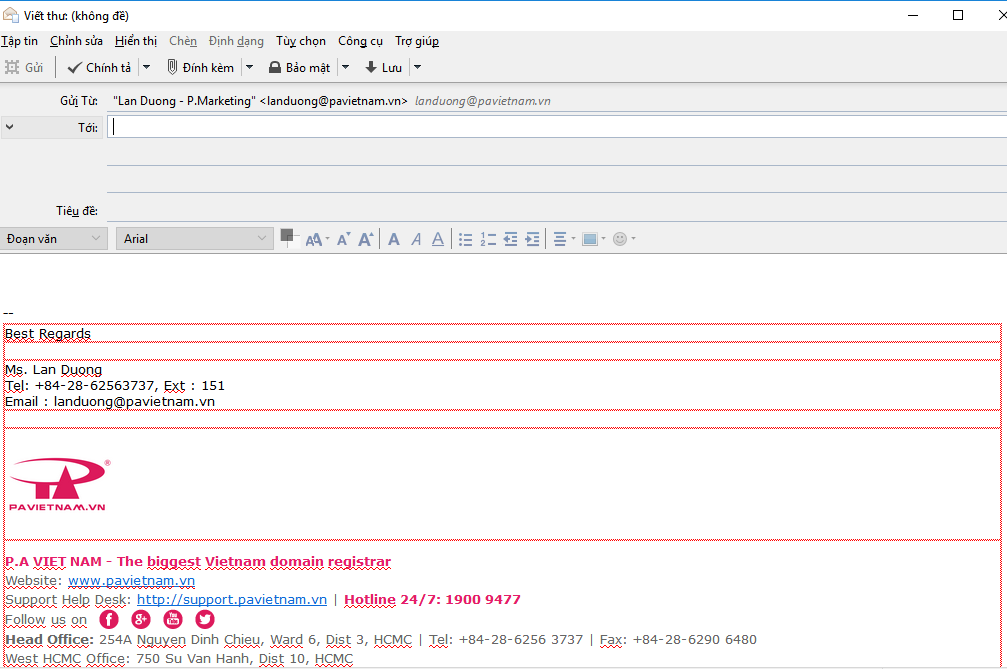Open the Tùy chọn menu
Screen dimensions: 1007x669
[x=301, y=41]
